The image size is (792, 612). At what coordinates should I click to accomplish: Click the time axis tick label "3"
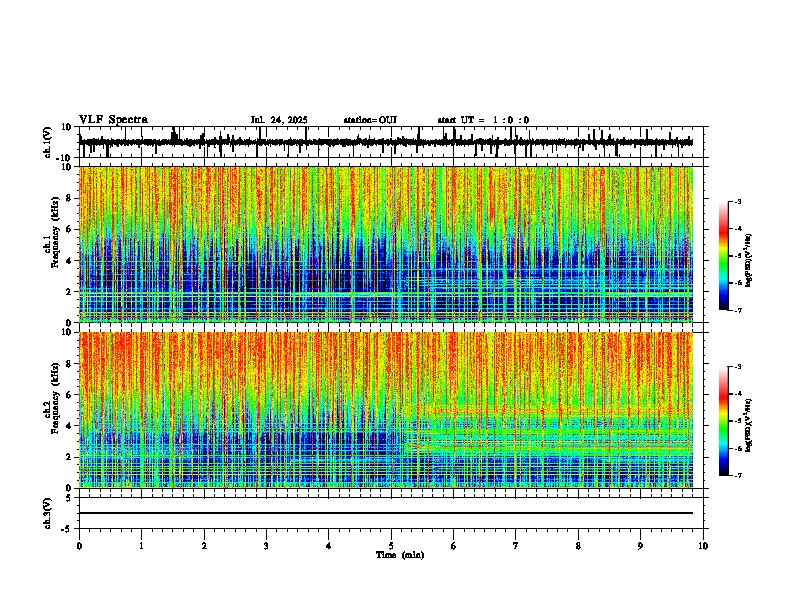tap(266, 546)
